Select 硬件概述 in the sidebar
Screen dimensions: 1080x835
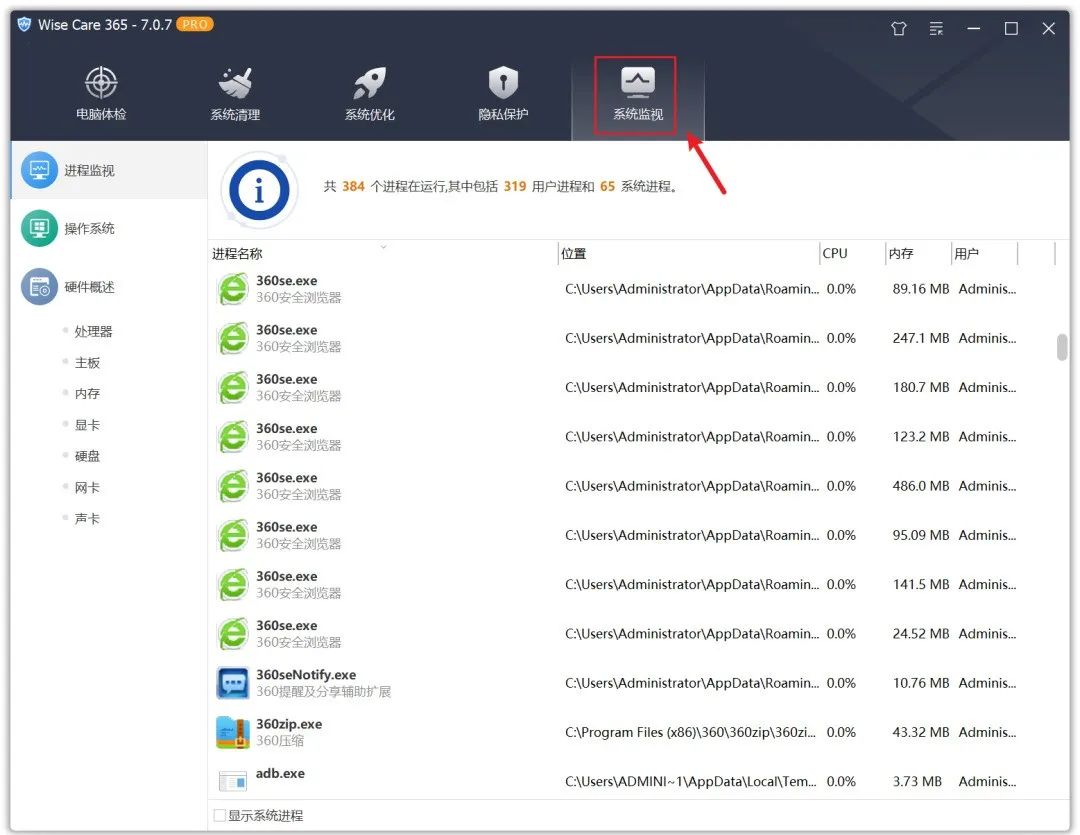[109, 287]
